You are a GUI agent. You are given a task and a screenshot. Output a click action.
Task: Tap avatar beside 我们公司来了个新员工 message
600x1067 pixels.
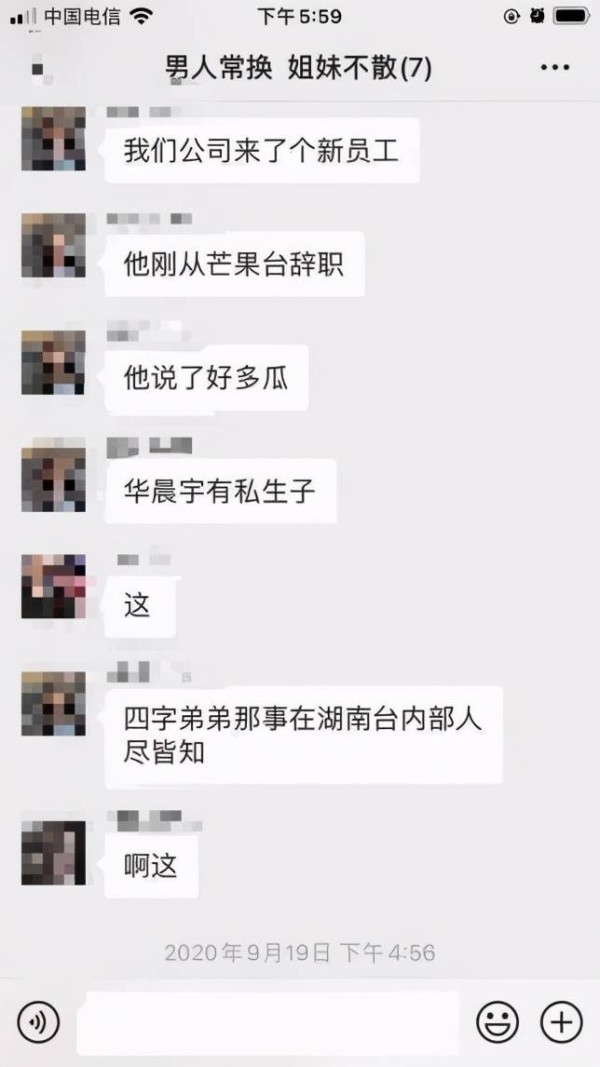click(x=54, y=138)
